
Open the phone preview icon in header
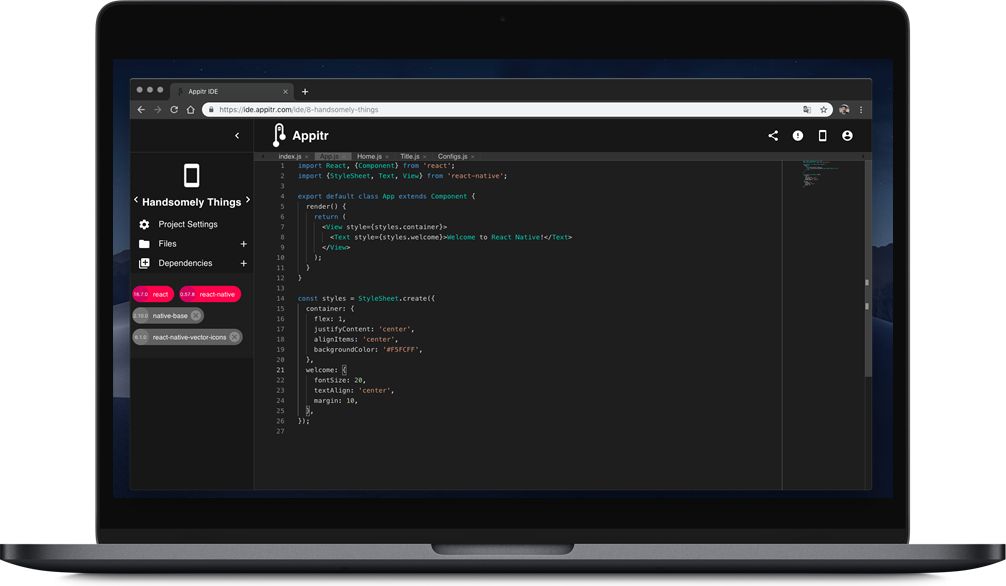point(823,135)
